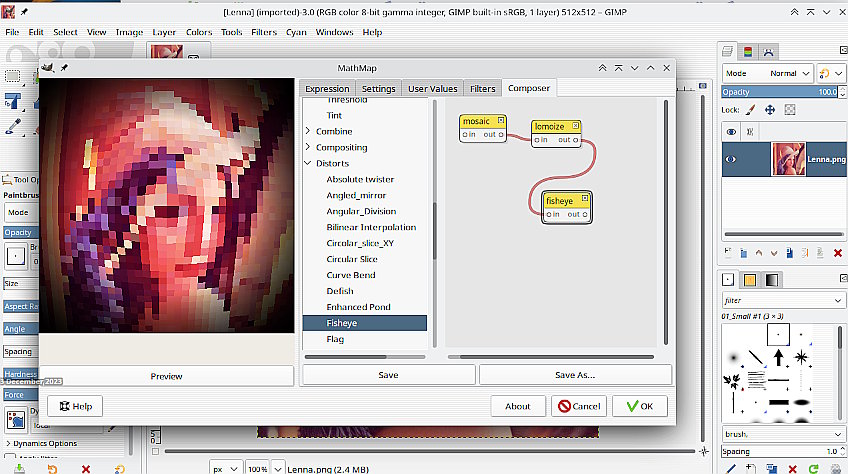Viewport: 848px width, 474px height.
Task: Select the Text tool in toolbox
Action: coord(12,101)
